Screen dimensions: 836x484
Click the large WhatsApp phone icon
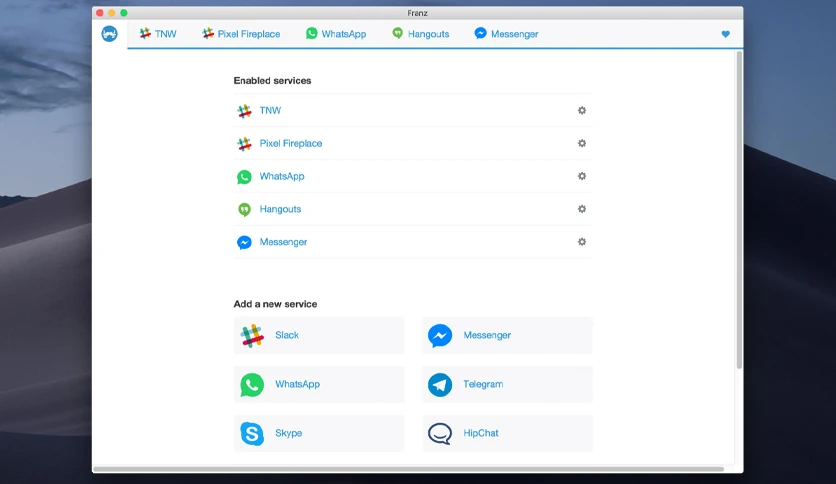(x=252, y=385)
